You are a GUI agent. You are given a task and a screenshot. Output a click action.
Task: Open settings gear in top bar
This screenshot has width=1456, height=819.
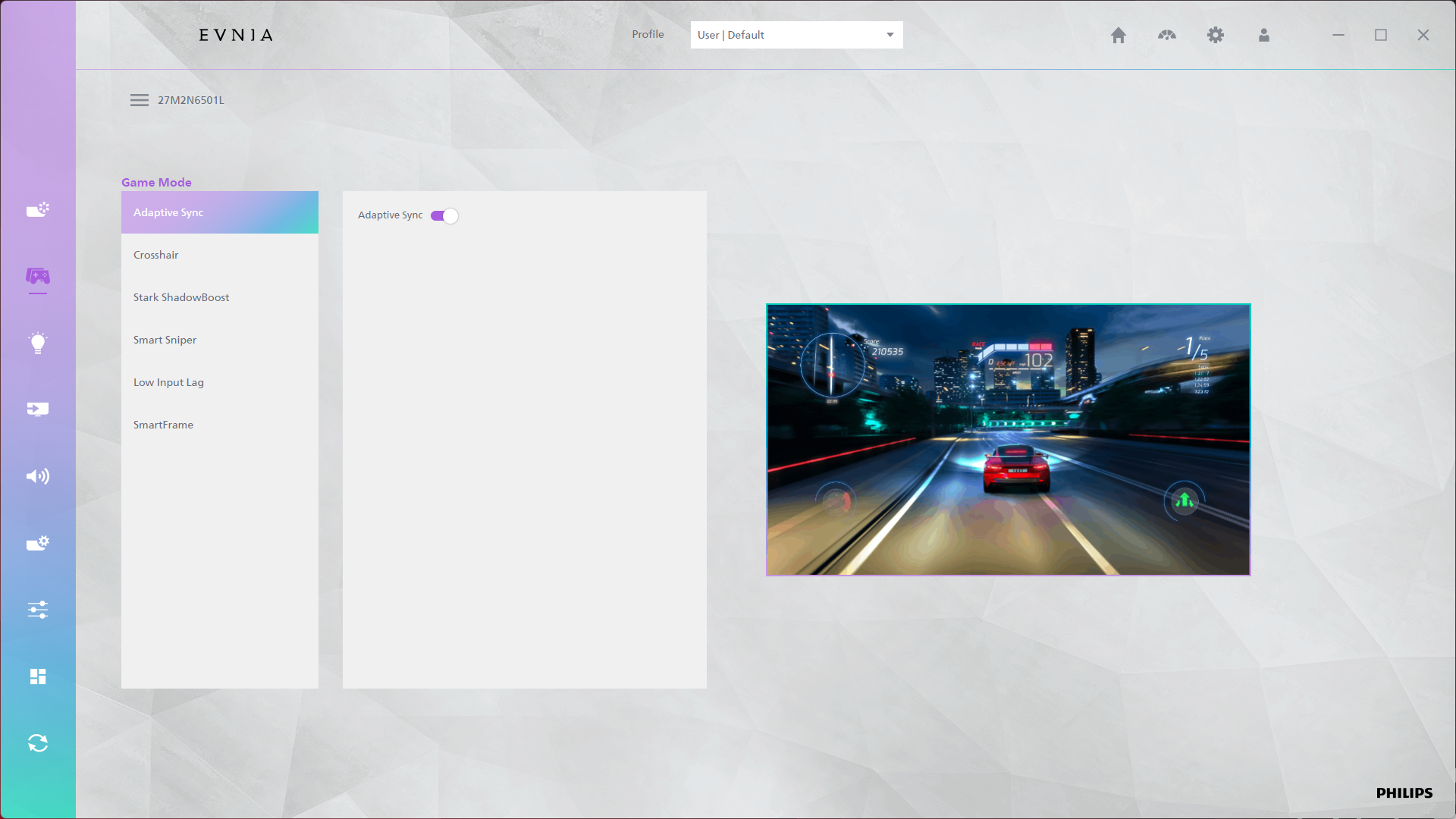tap(1215, 35)
